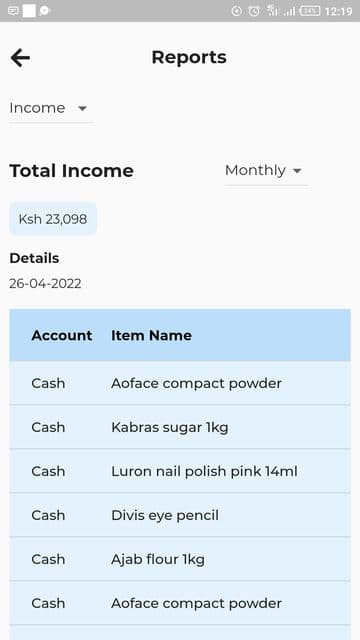This screenshot has width=360, height=640.
Task: Tap the chat bubble notification icon
Action: click(44, 11)
